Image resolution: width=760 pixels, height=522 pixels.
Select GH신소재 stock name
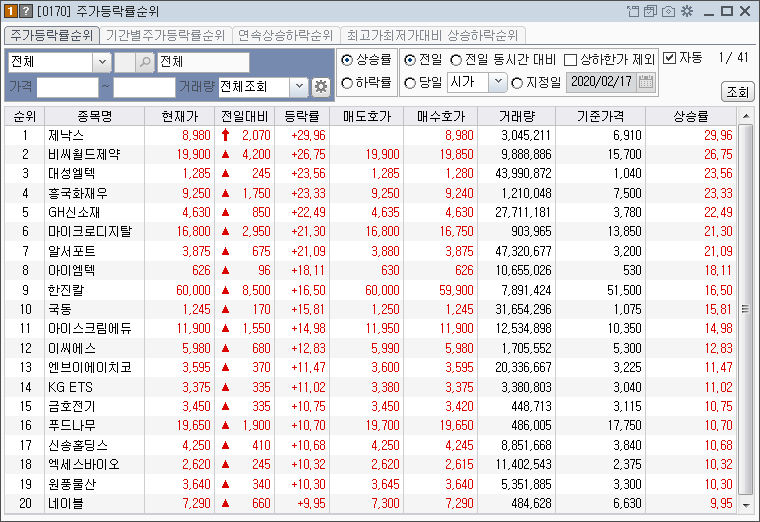tap(74, 212)
